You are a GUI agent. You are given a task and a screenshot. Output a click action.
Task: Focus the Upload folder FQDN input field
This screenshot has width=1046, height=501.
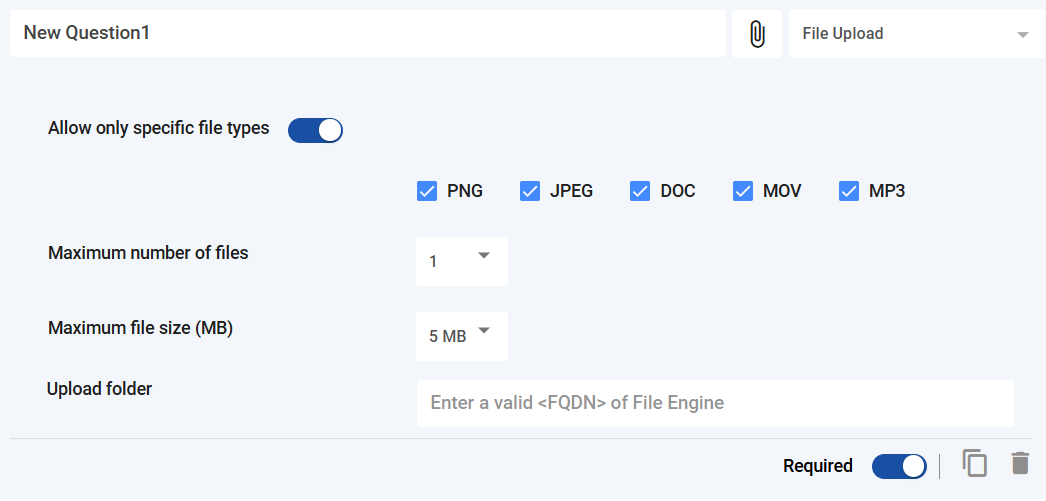point(715,403)
